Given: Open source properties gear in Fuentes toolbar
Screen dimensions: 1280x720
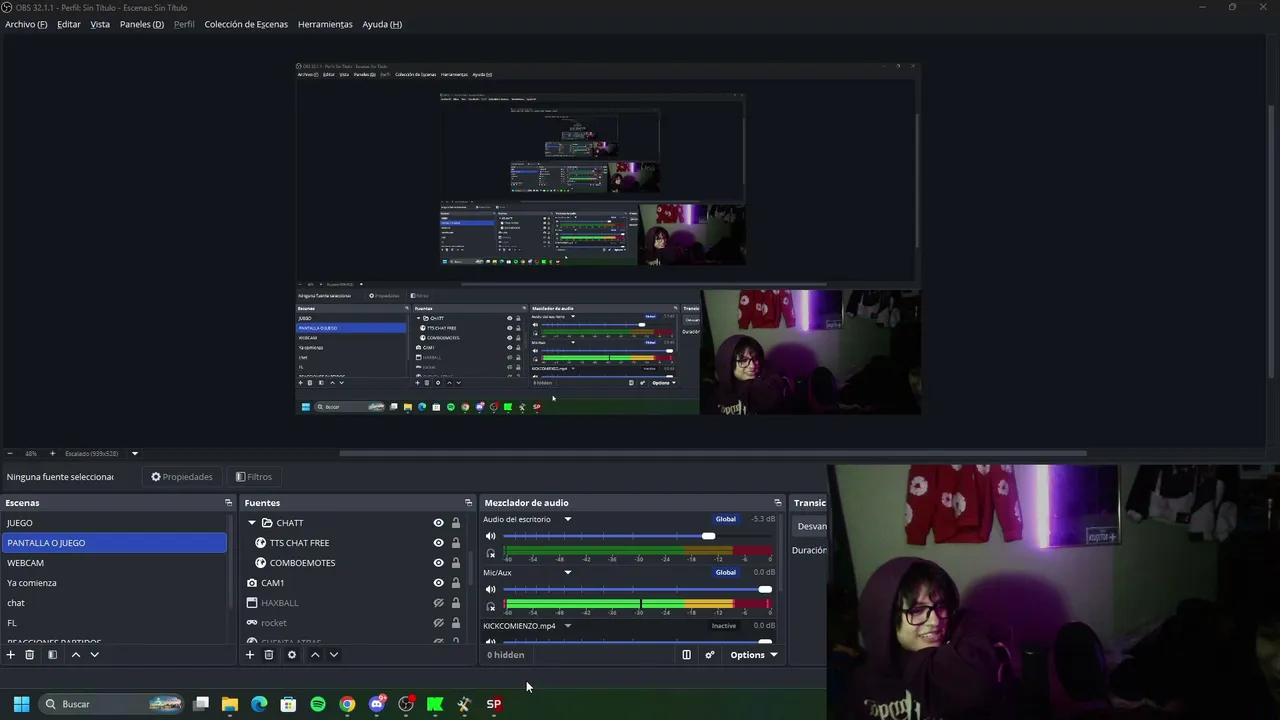Looking at the screenshot, I should [x=292, y=655].
